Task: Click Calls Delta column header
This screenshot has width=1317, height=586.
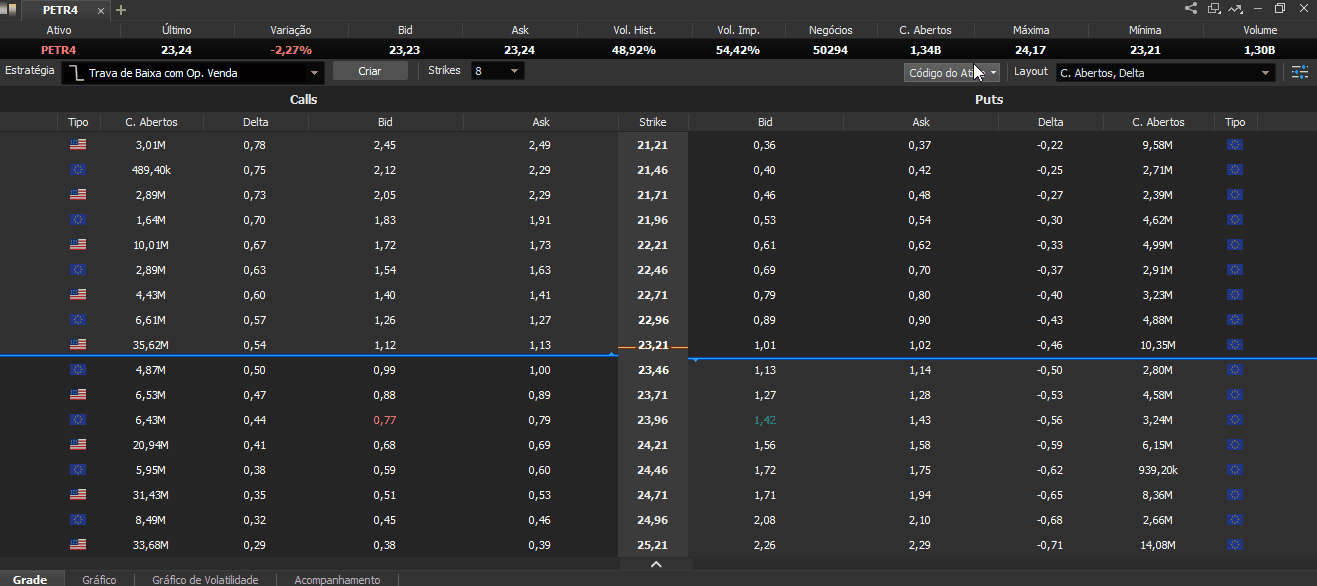Action: (x=255, y=122)
